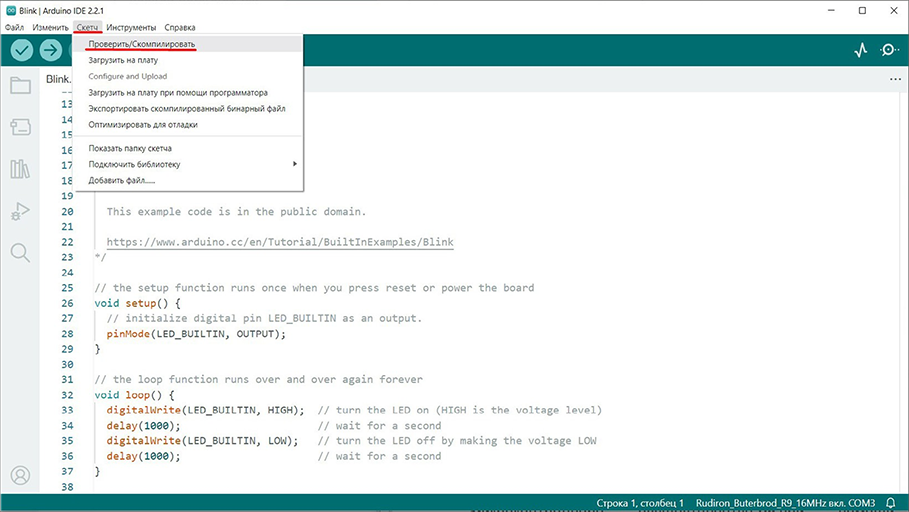The width and height of the screenshot is (909, 512).
Task: Open the editor three-dots overflow menu
Action: 895,79
